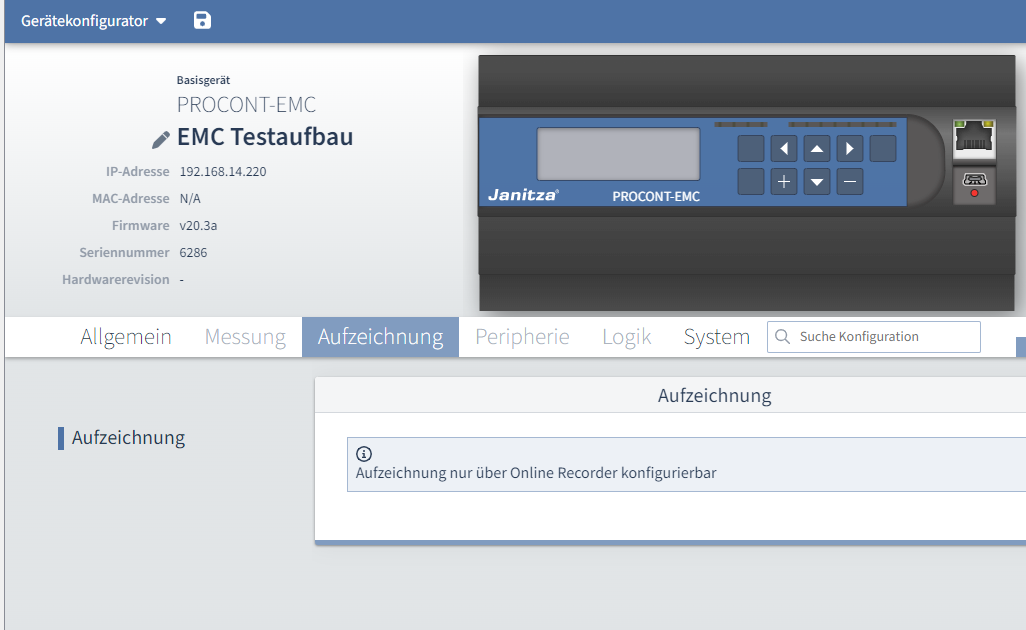Click the up arrow key on device

pyautogui.click(x=817, y=149)
